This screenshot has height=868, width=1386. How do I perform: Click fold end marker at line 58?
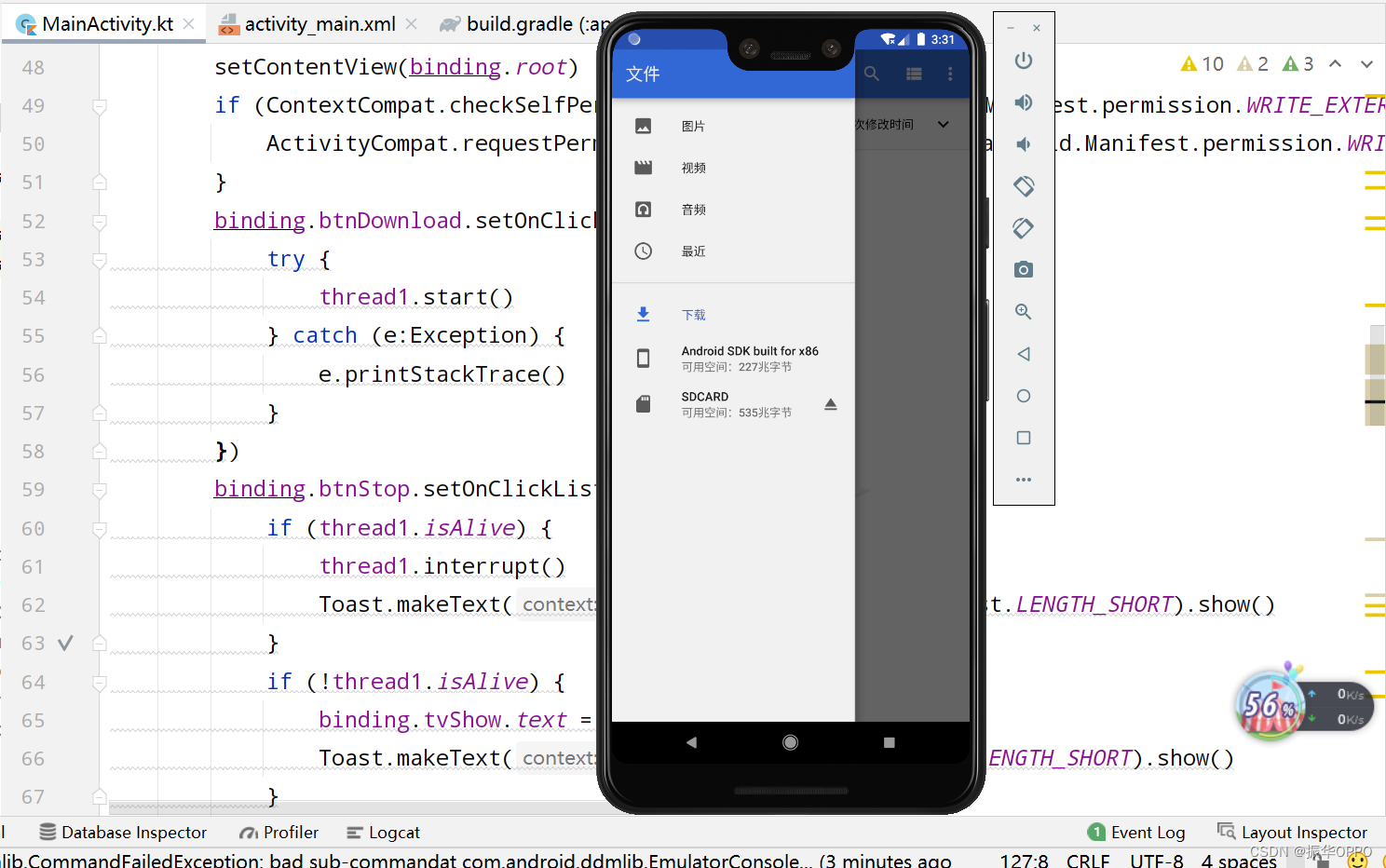tap(100, 452)
